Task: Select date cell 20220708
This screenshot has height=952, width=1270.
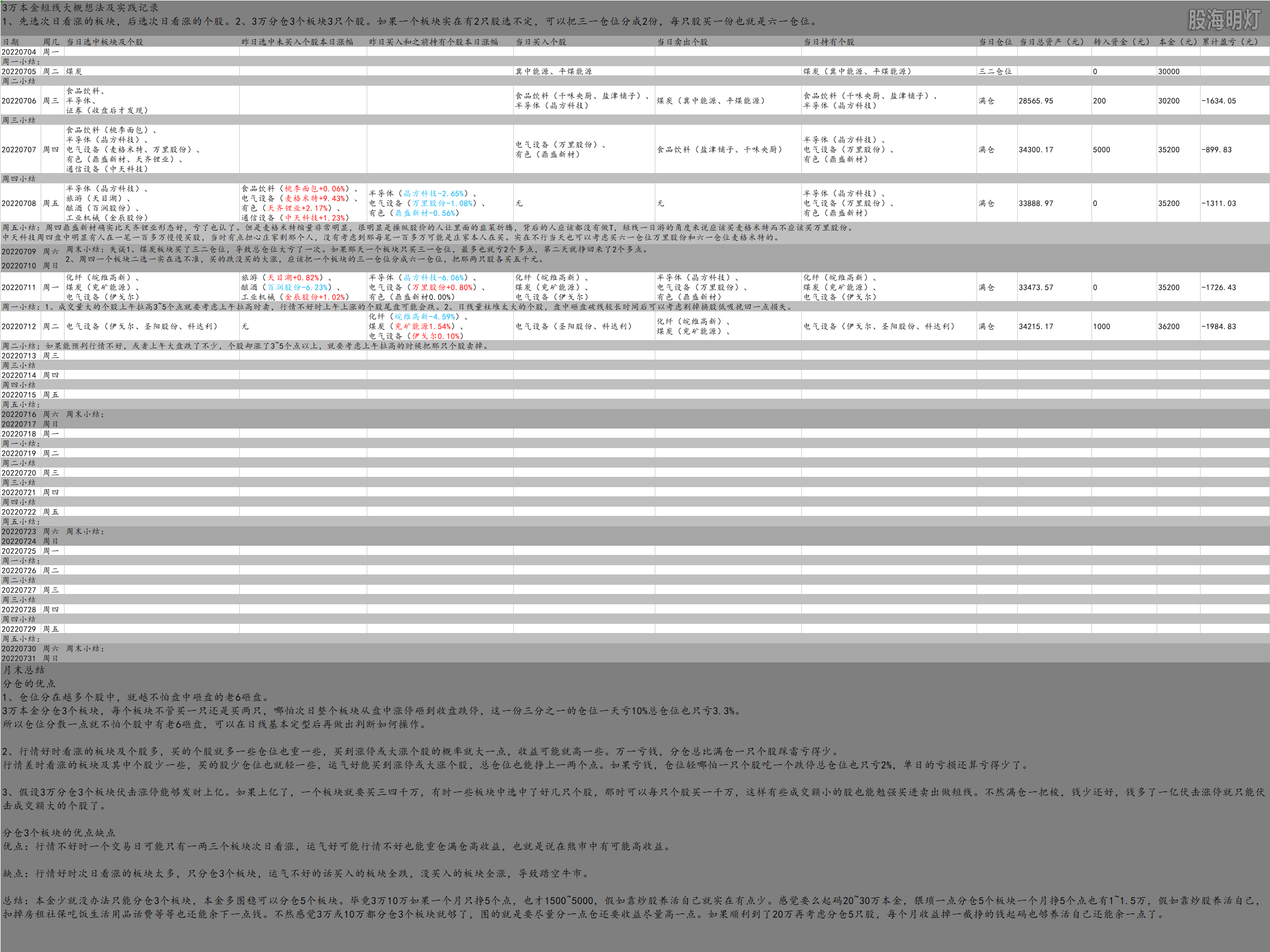Action: (x=19, y=203)
